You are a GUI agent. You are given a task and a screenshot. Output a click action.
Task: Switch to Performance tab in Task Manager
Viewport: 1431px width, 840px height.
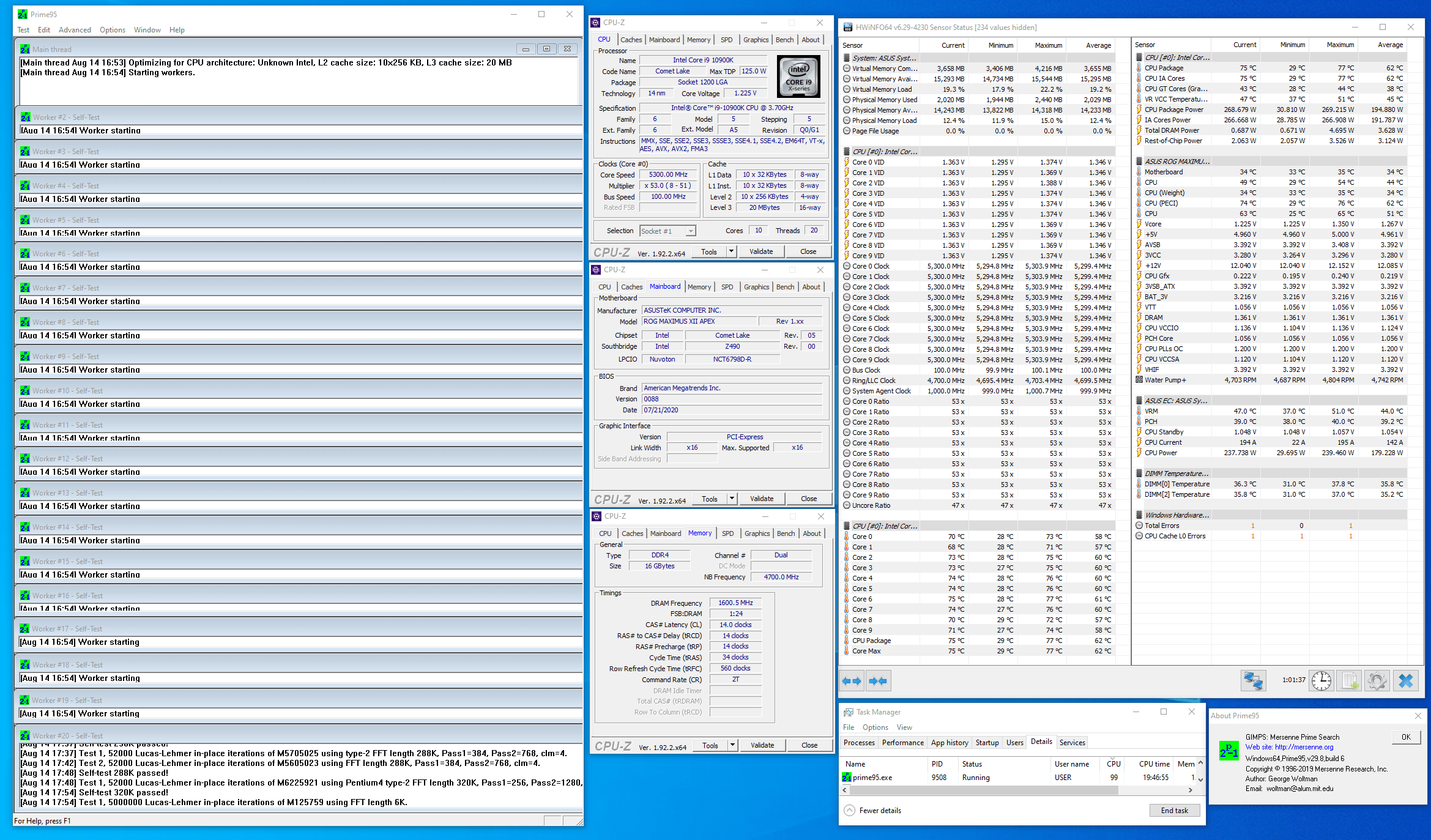pos(903,743)
